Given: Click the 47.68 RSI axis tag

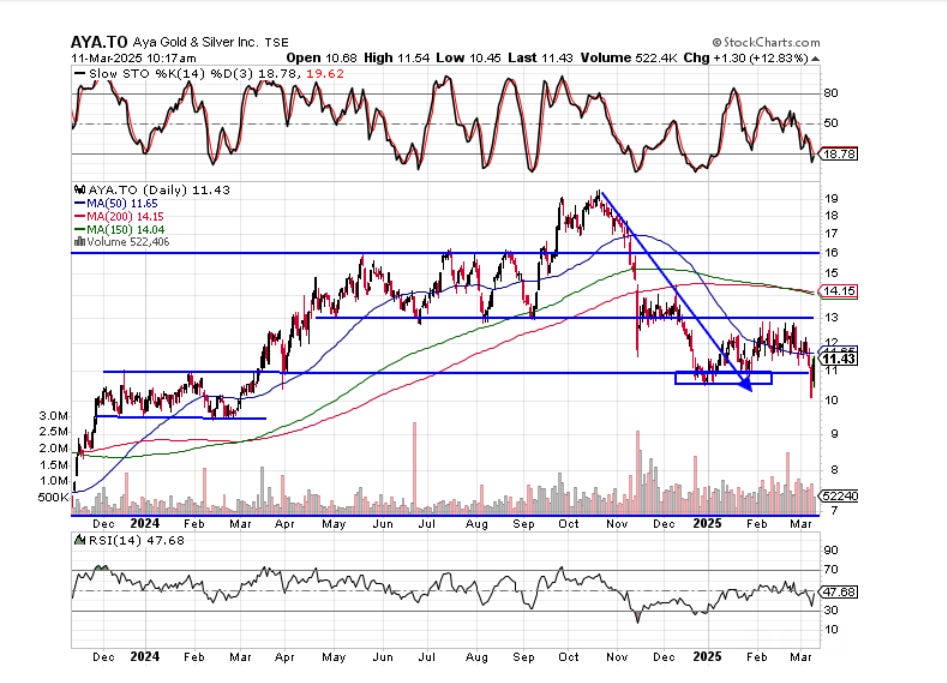Looking at the screenshot, I should 839,592.
